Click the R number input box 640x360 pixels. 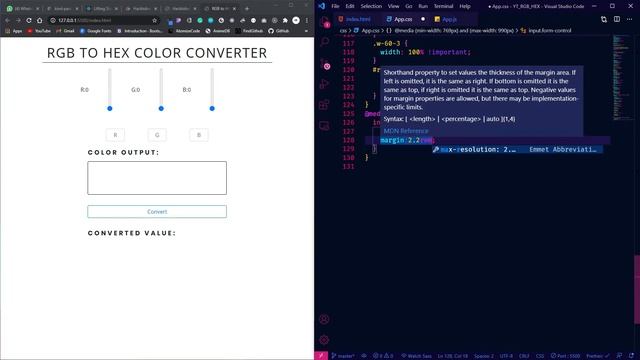click(x=116, y=135)
